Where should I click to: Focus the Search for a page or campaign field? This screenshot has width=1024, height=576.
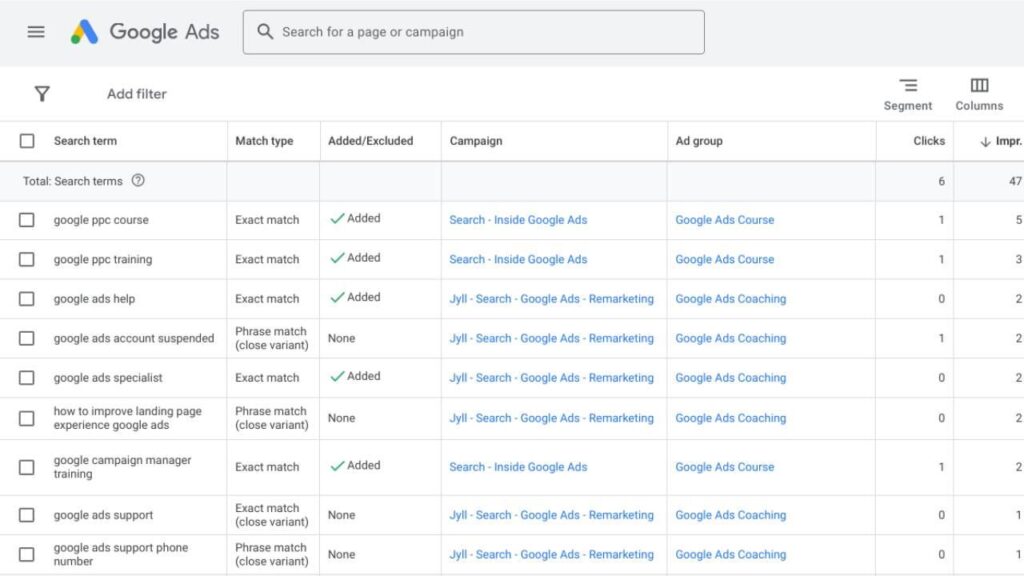(x=473, y=32)
